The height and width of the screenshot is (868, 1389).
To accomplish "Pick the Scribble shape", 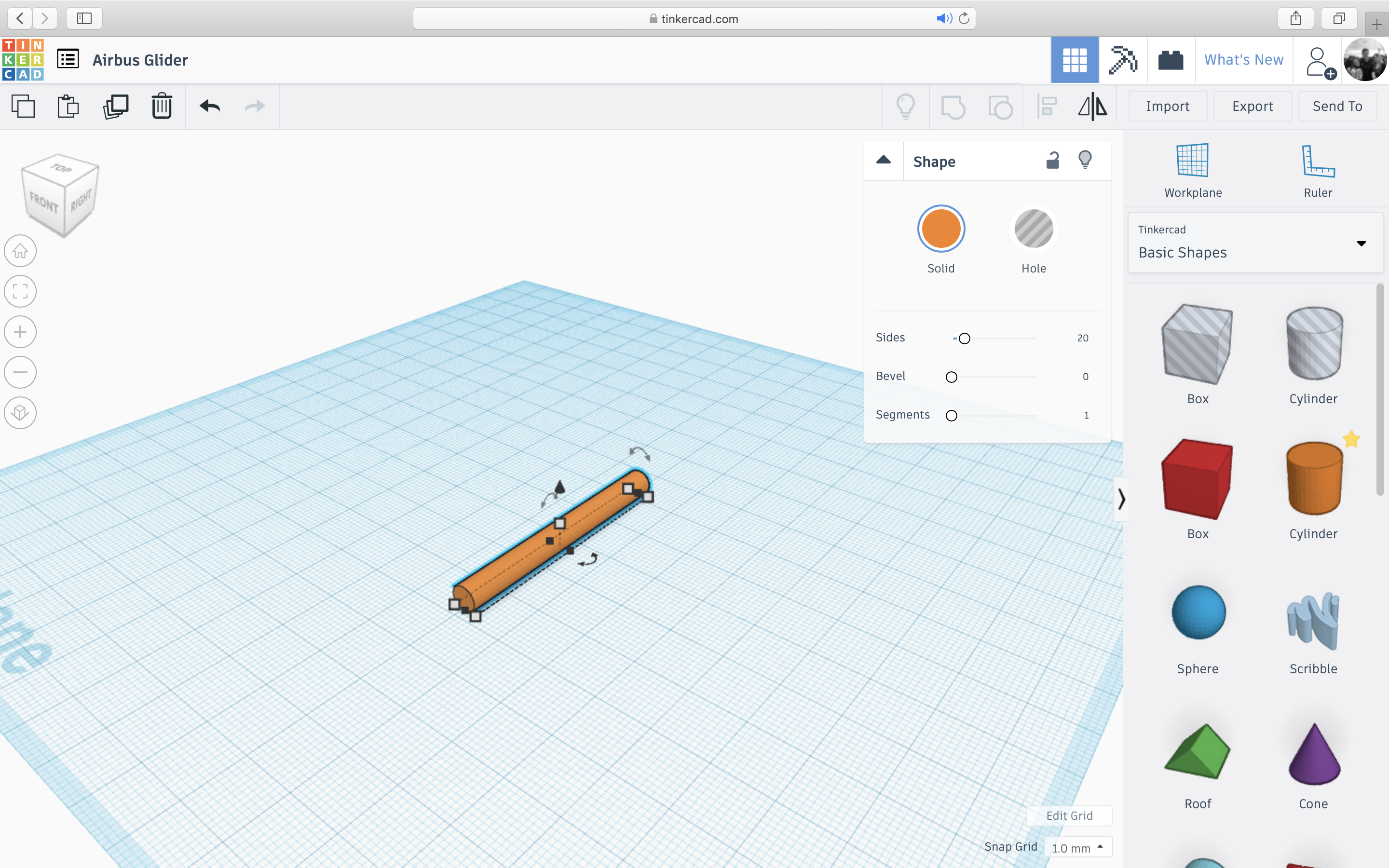I will coord(1313,621).
